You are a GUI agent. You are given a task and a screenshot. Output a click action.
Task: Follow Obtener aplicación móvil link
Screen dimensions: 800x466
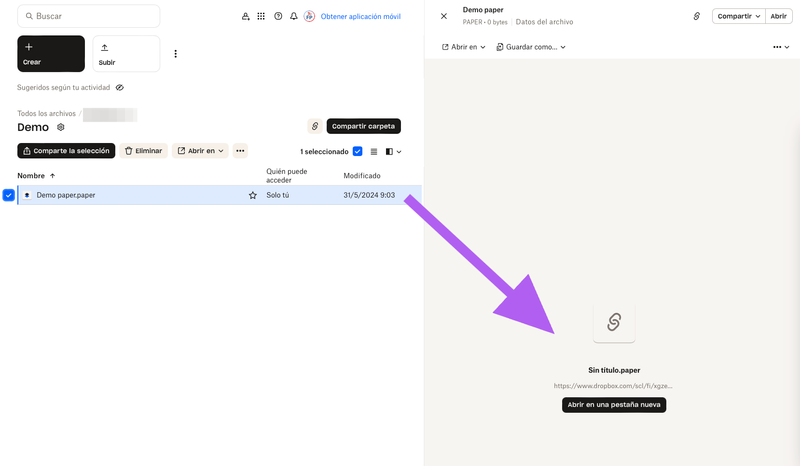click(361, 16)
